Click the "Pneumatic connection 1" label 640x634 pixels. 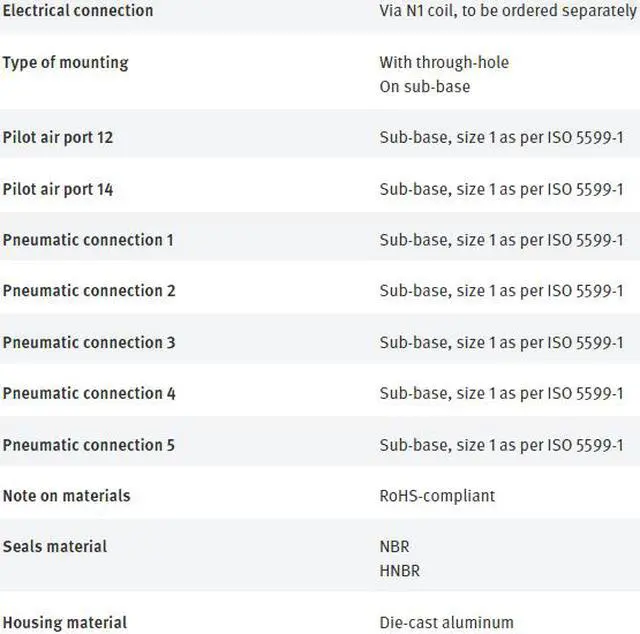(x=88, y=240)
